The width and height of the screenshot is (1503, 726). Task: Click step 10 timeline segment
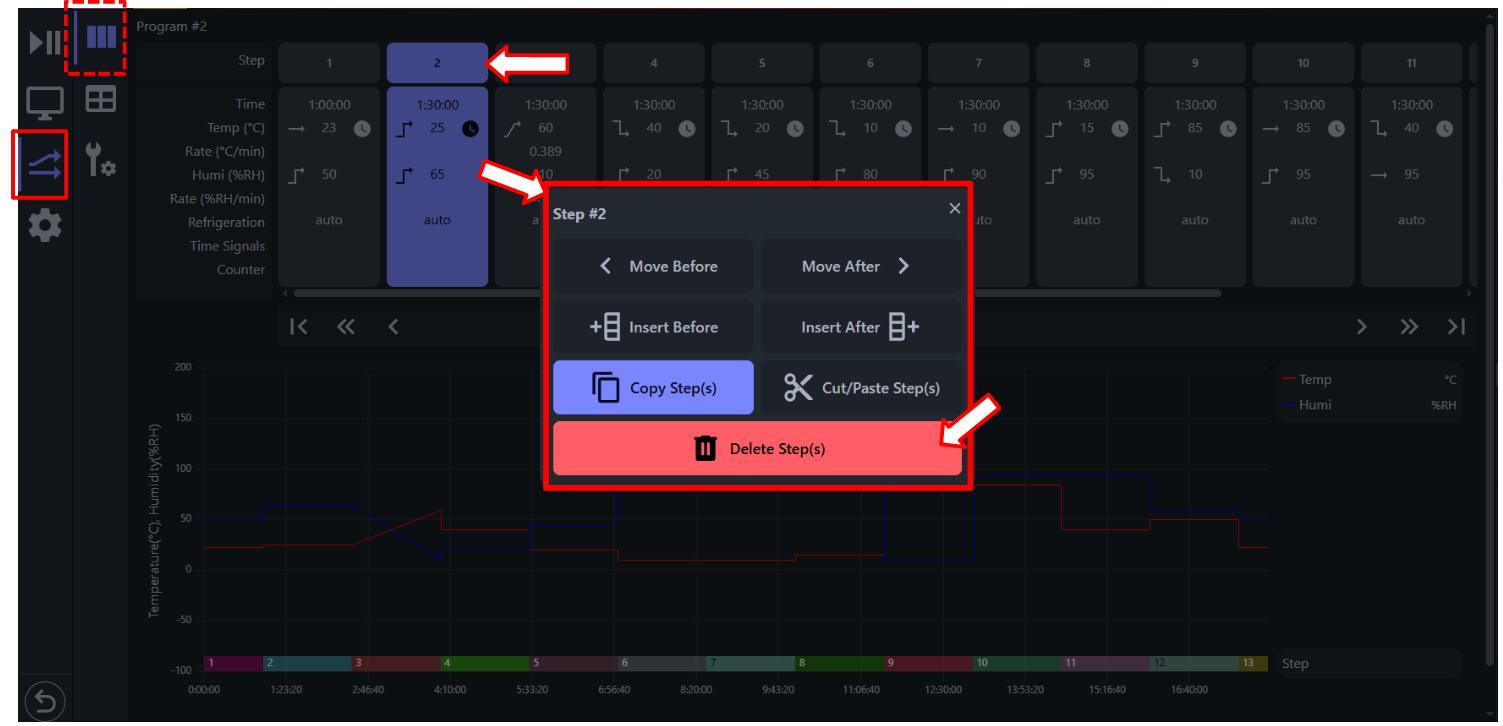1016,663
